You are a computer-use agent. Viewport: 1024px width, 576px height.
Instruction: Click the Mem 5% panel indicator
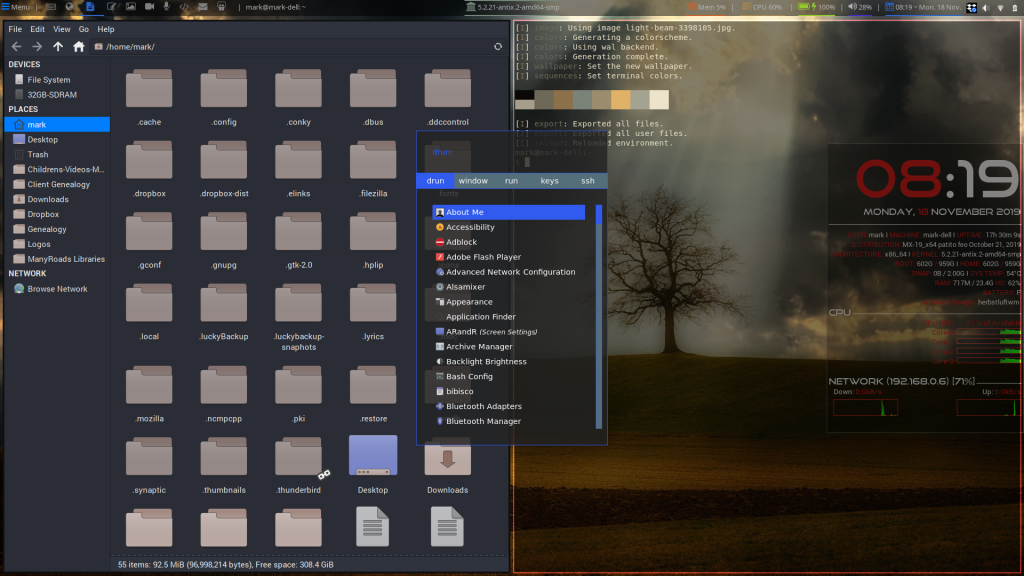707,7
